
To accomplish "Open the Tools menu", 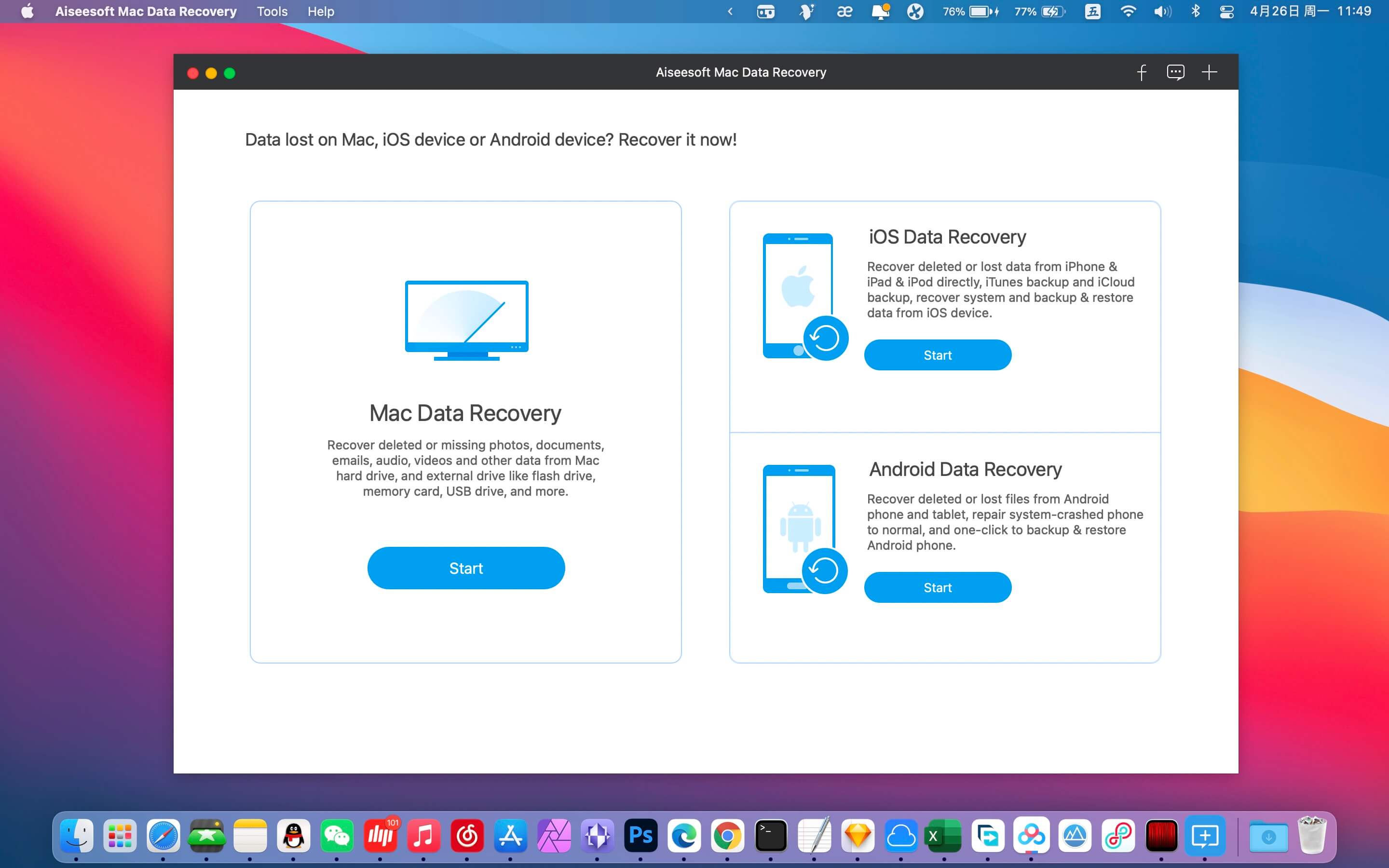I will (272, 12).
